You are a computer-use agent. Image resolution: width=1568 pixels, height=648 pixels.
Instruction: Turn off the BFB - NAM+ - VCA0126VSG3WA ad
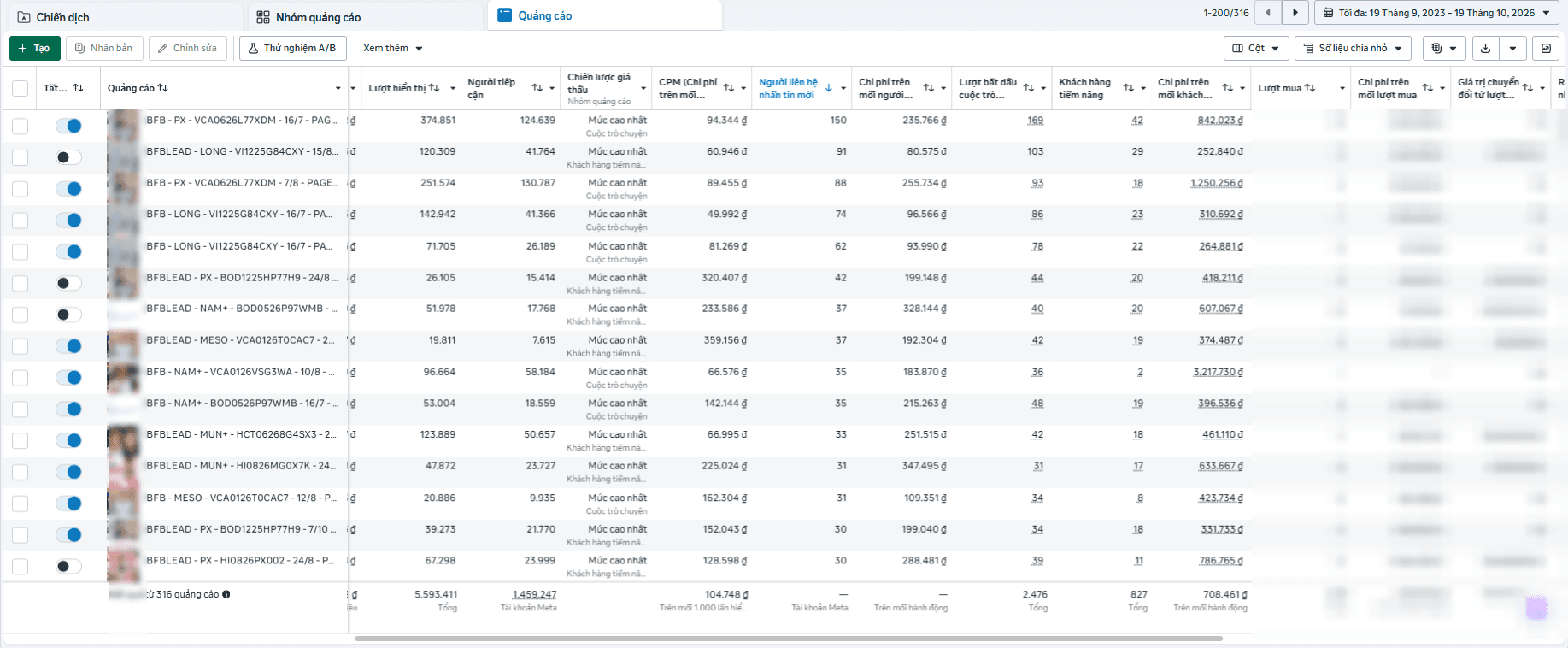click(69, 378)
